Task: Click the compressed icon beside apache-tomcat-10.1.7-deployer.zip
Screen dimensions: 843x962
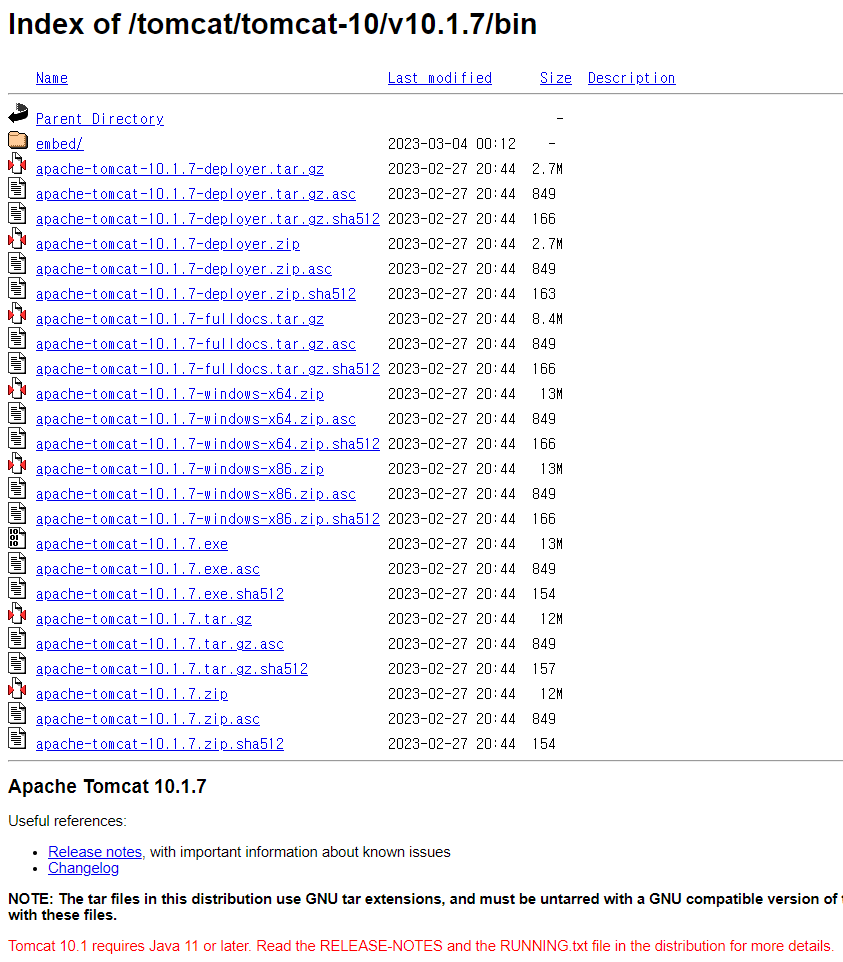Action: tap(17, 238)
